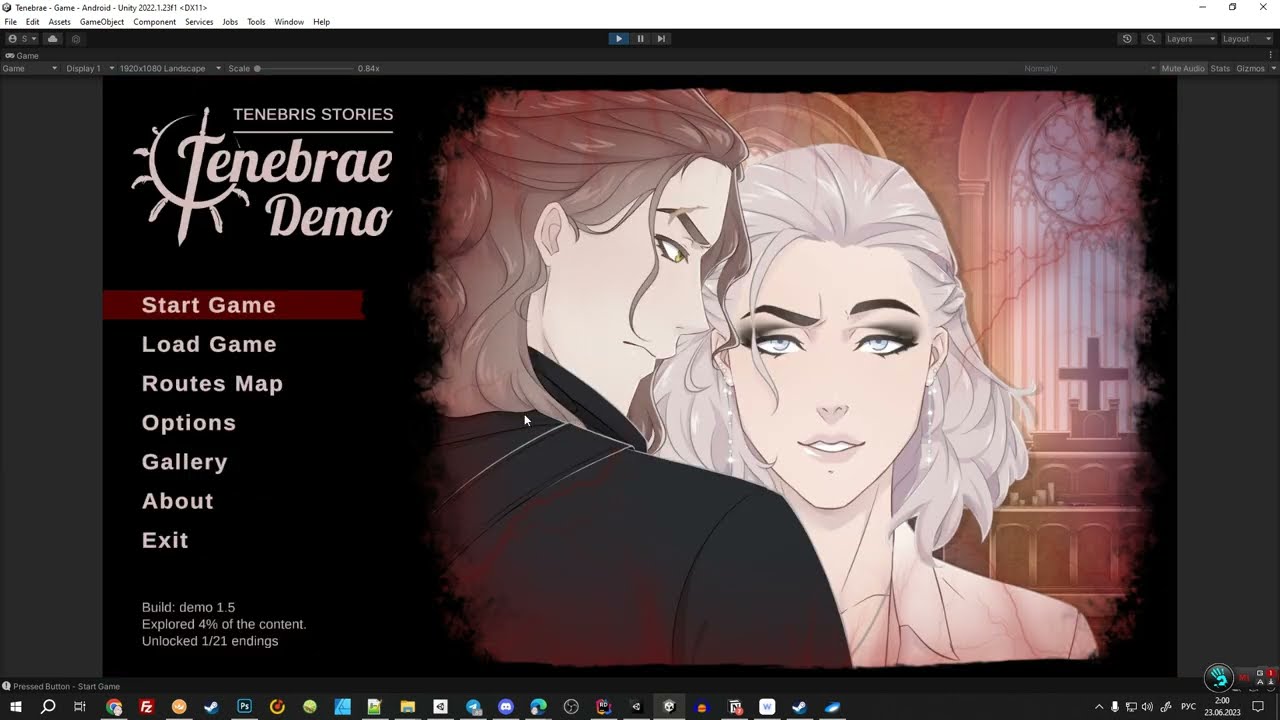Click the Unity search magnifier icon
This screenshot has height=720, width=1280.
click(1151, 39)
